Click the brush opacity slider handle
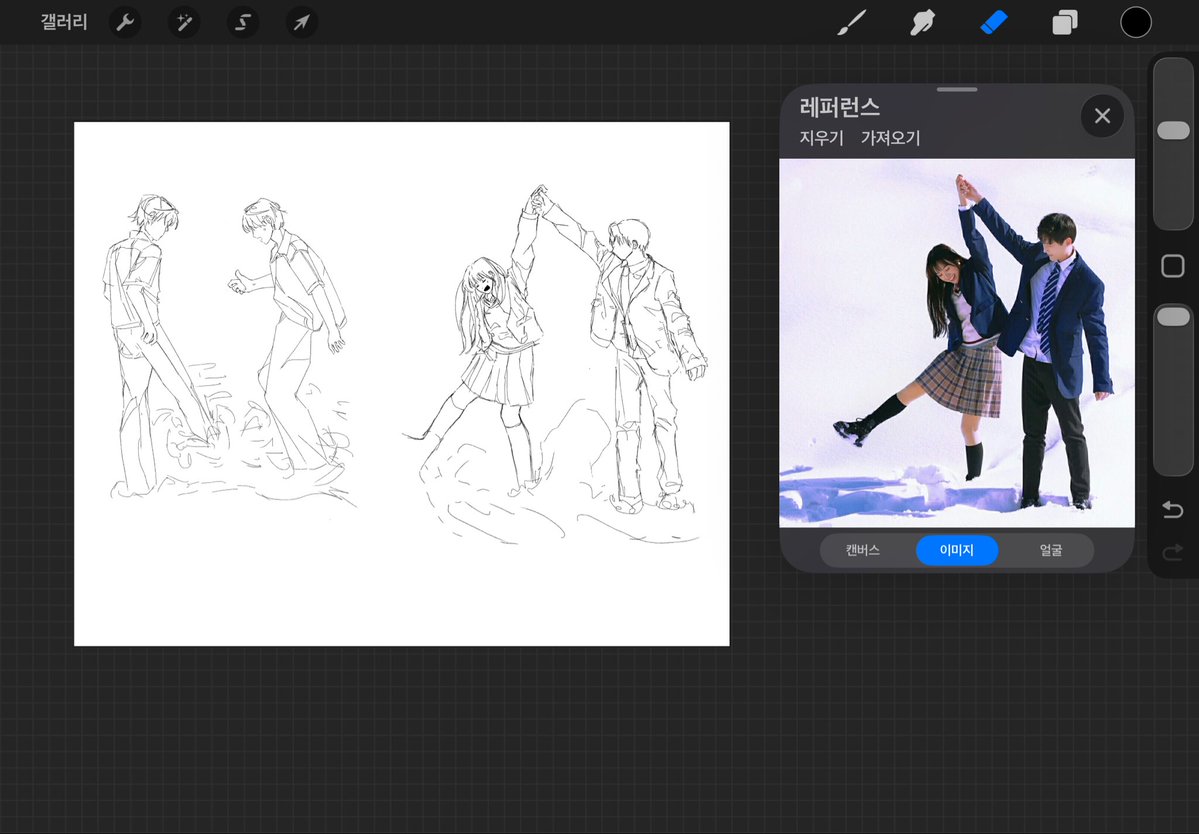 click(1173, 316)
